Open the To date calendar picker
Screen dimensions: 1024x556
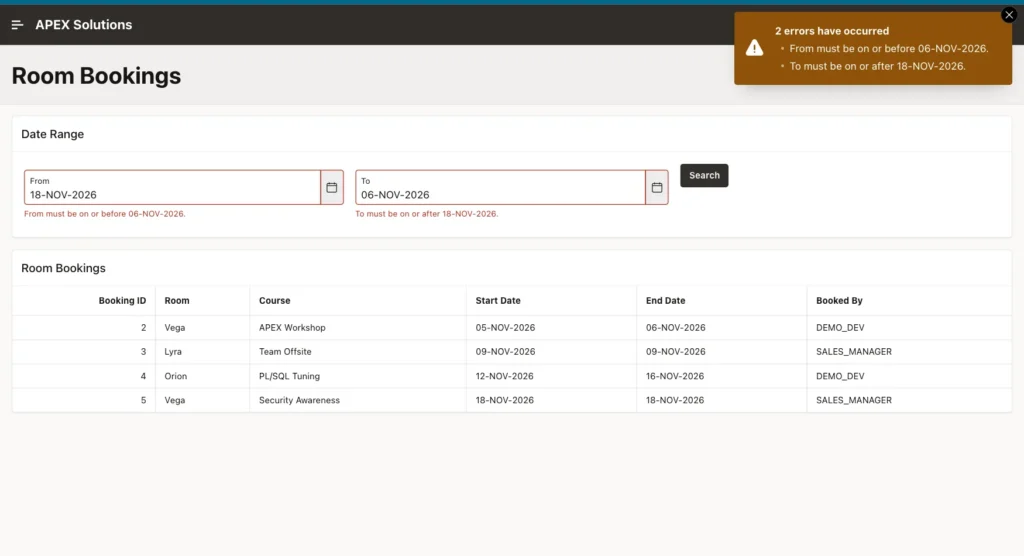click(x=657, y=188)
